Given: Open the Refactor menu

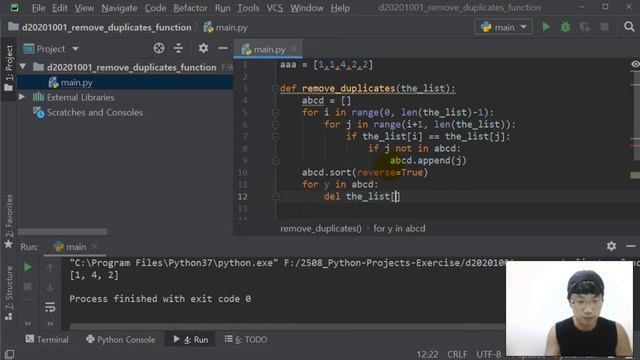Looking at the screenshot, I should [x=190, y=8].
